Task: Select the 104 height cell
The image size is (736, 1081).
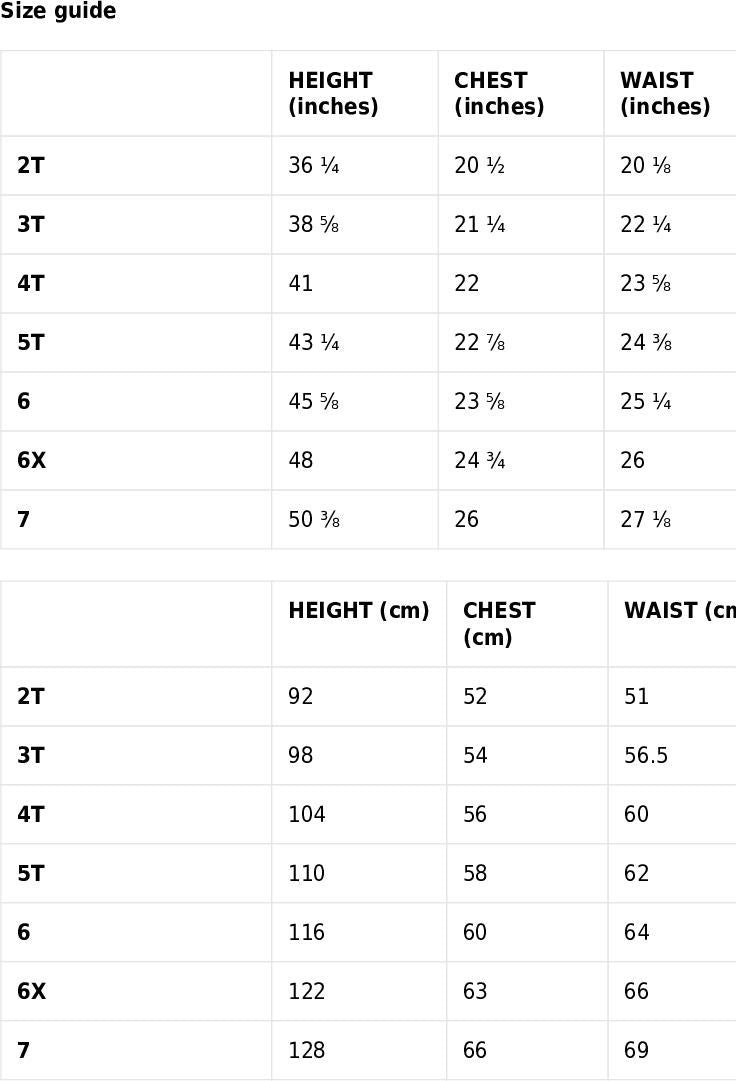Action: pyautogui.click(x=307, y=814)
